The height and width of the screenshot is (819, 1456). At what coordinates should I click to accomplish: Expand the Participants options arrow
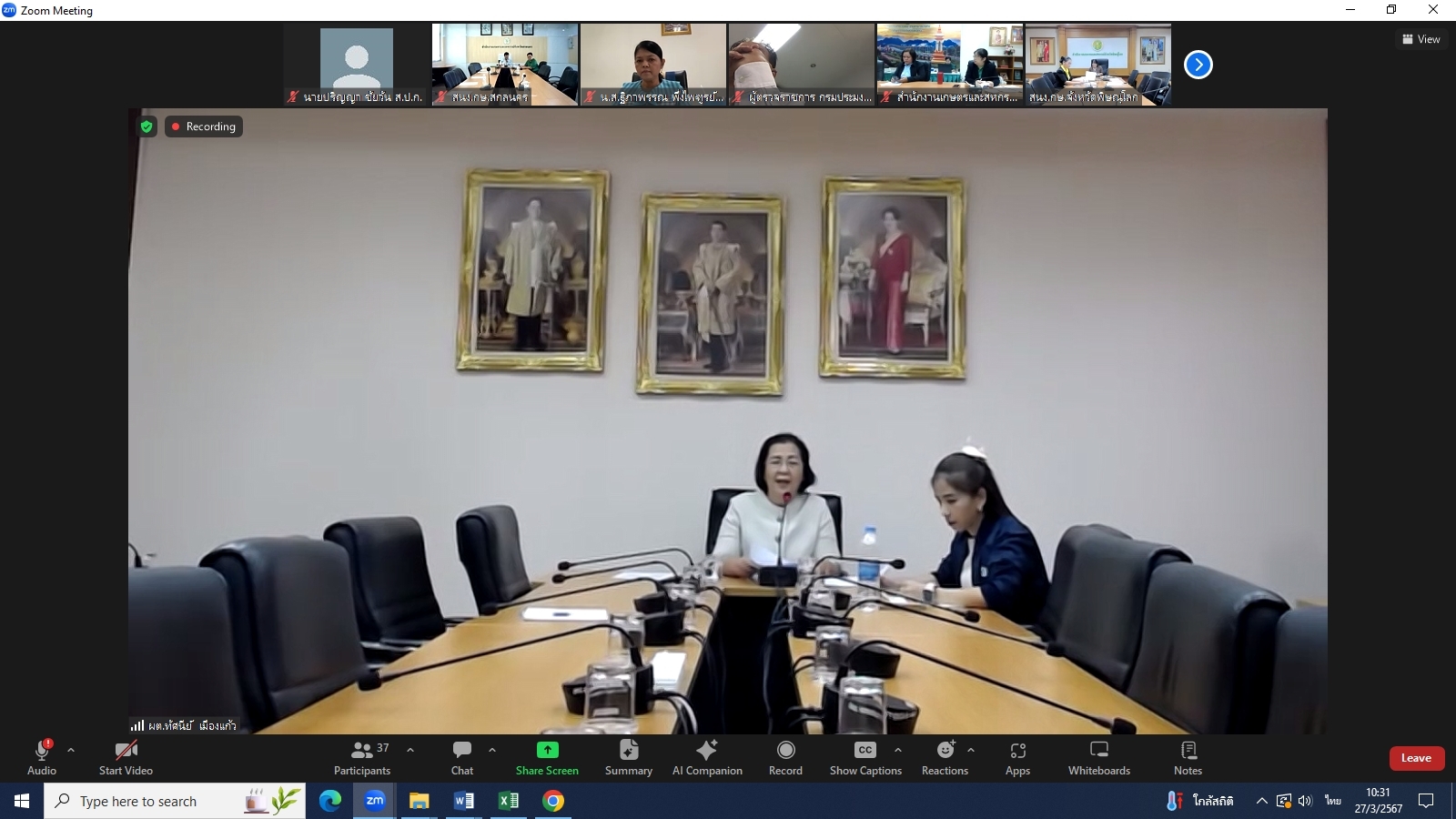tap(410, 750)
